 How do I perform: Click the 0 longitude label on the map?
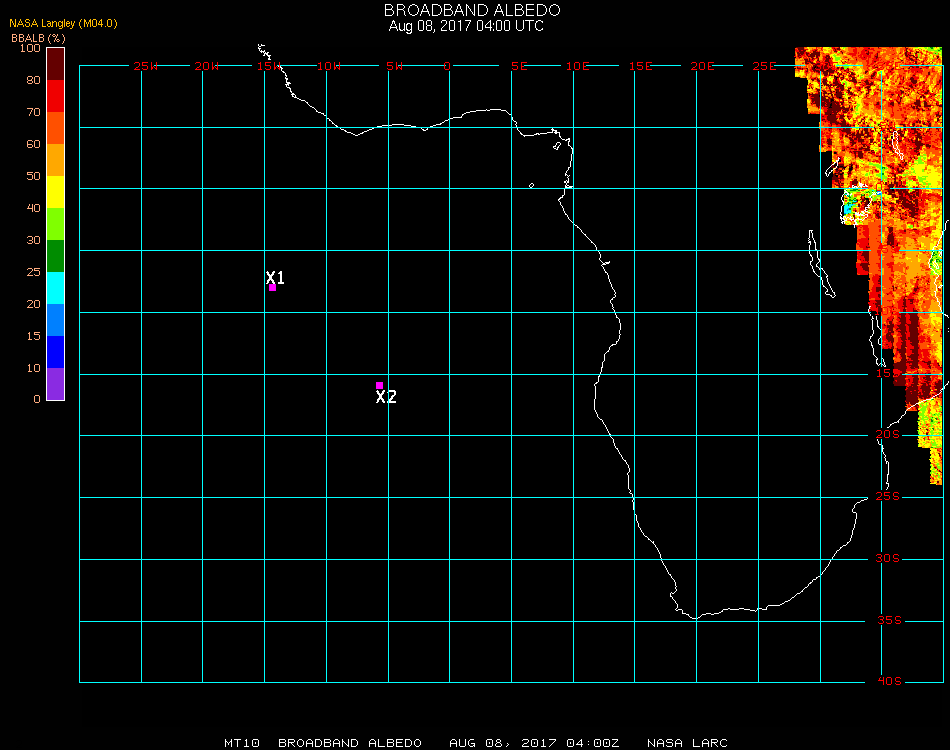[447, 66]
